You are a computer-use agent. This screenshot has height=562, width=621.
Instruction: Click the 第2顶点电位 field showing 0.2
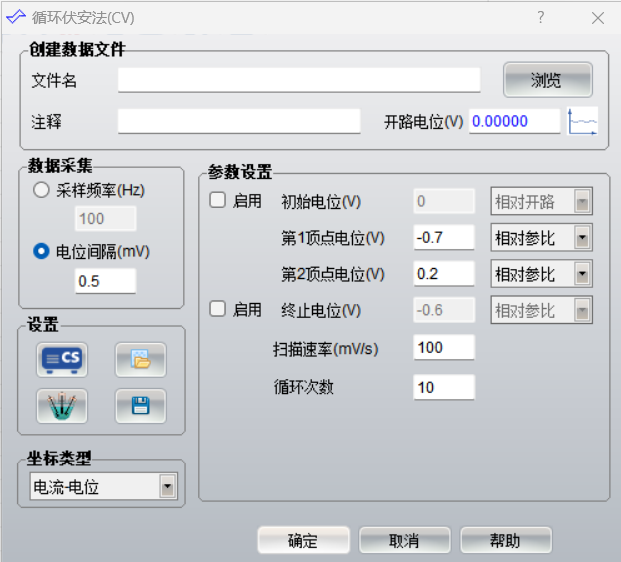coord(444,274)
